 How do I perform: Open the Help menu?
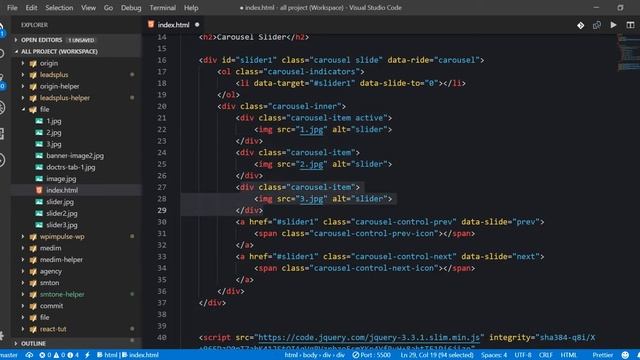tap(191, 8)
